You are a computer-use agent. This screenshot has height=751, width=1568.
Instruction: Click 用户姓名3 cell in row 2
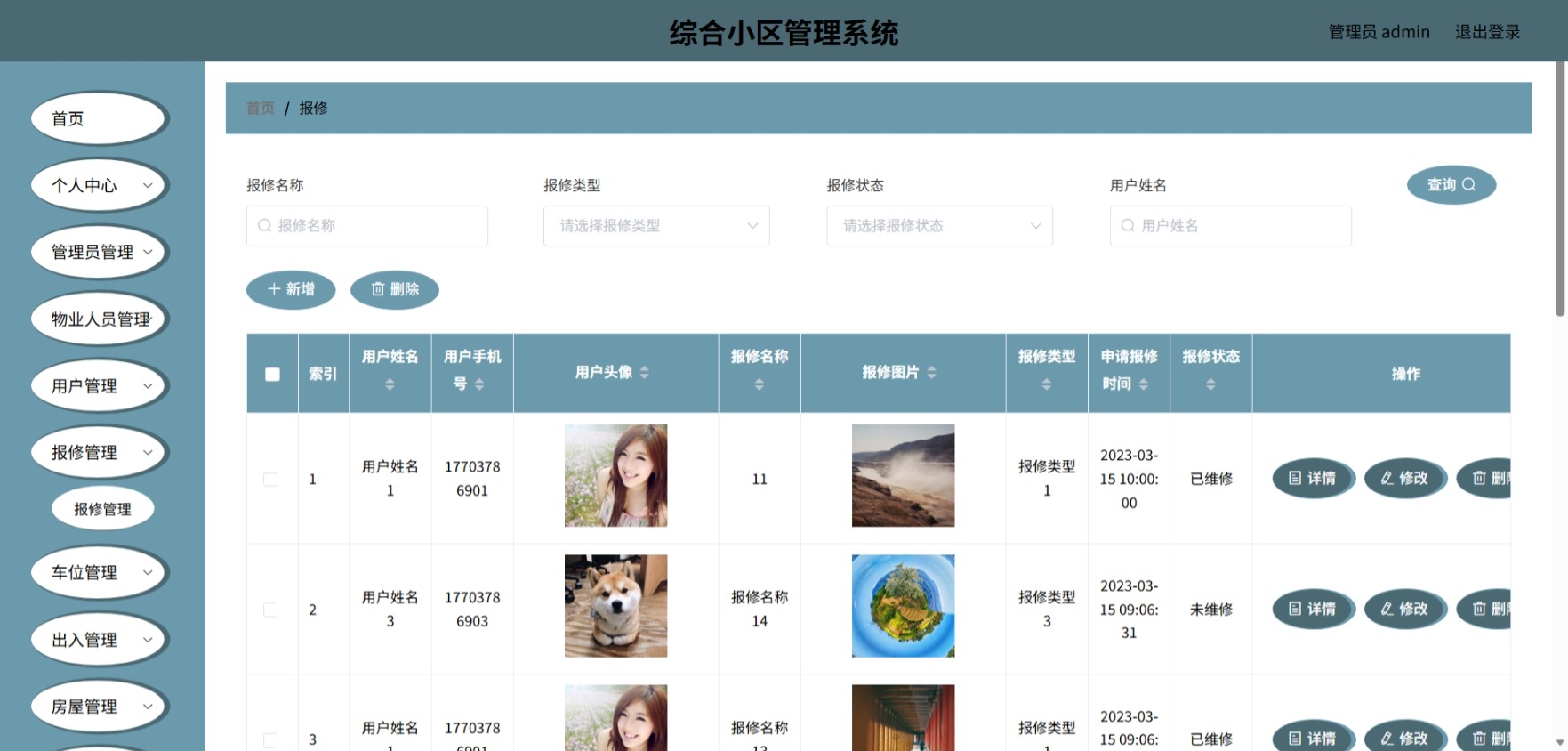pos(390,610)
